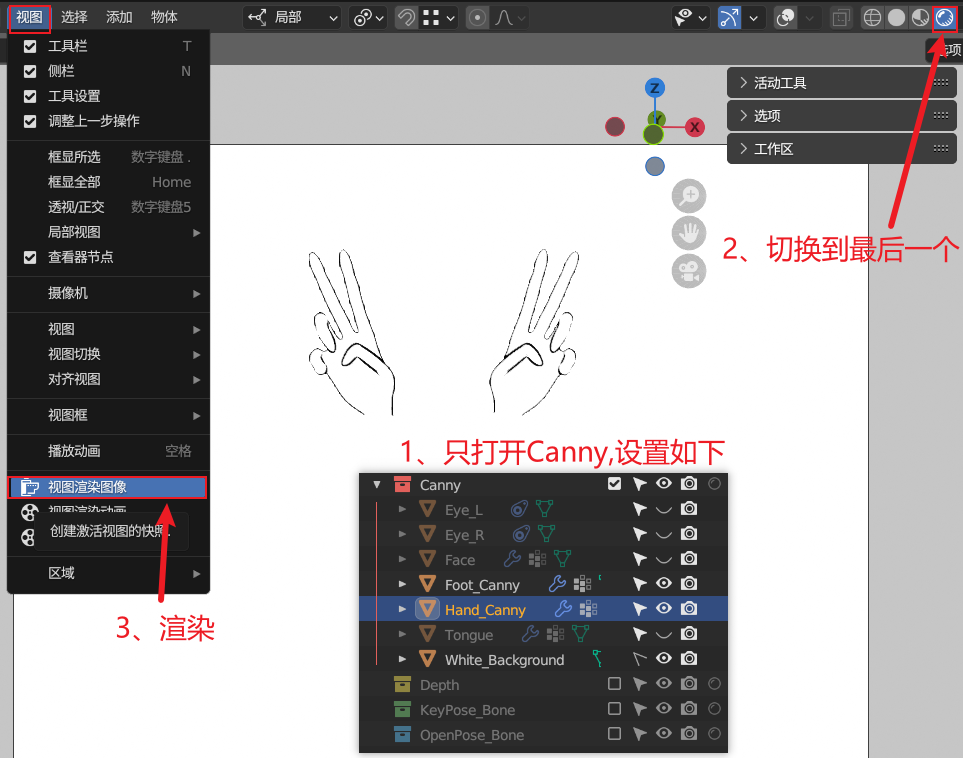This screenshot has width=963, height=758.
Task: Click the pan hand viewport button
Action: (x=689, y=233)
